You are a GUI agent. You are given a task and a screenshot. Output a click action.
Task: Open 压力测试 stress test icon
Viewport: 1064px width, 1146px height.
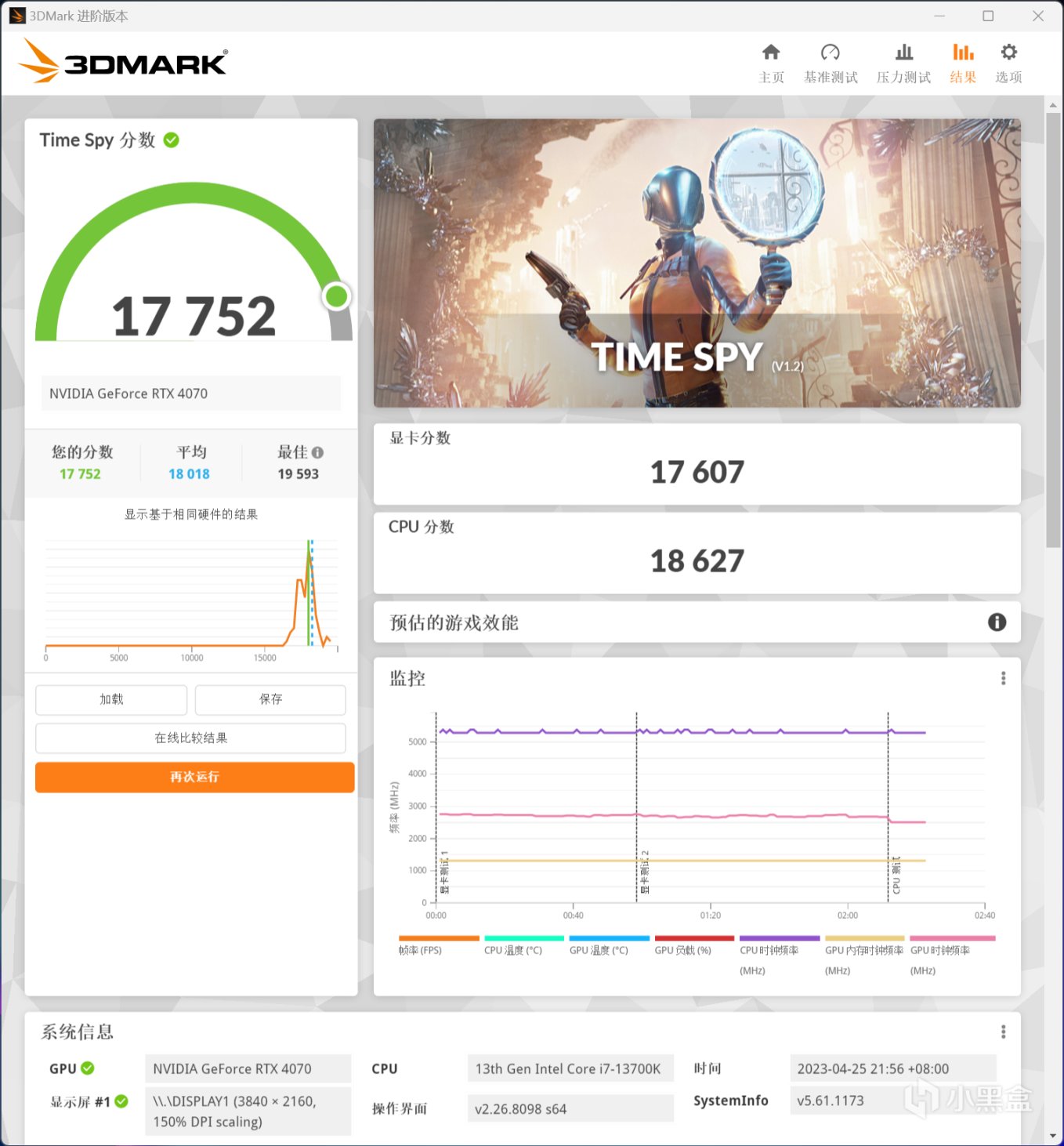[904, 53]
